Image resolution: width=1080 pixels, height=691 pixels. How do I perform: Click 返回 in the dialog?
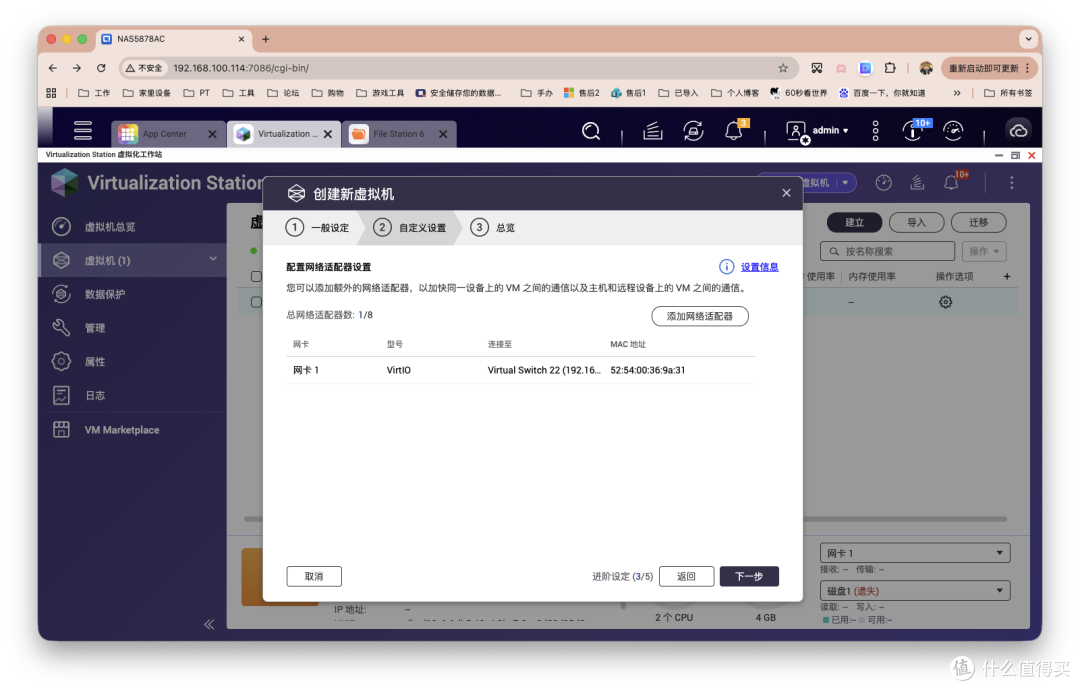686,577
